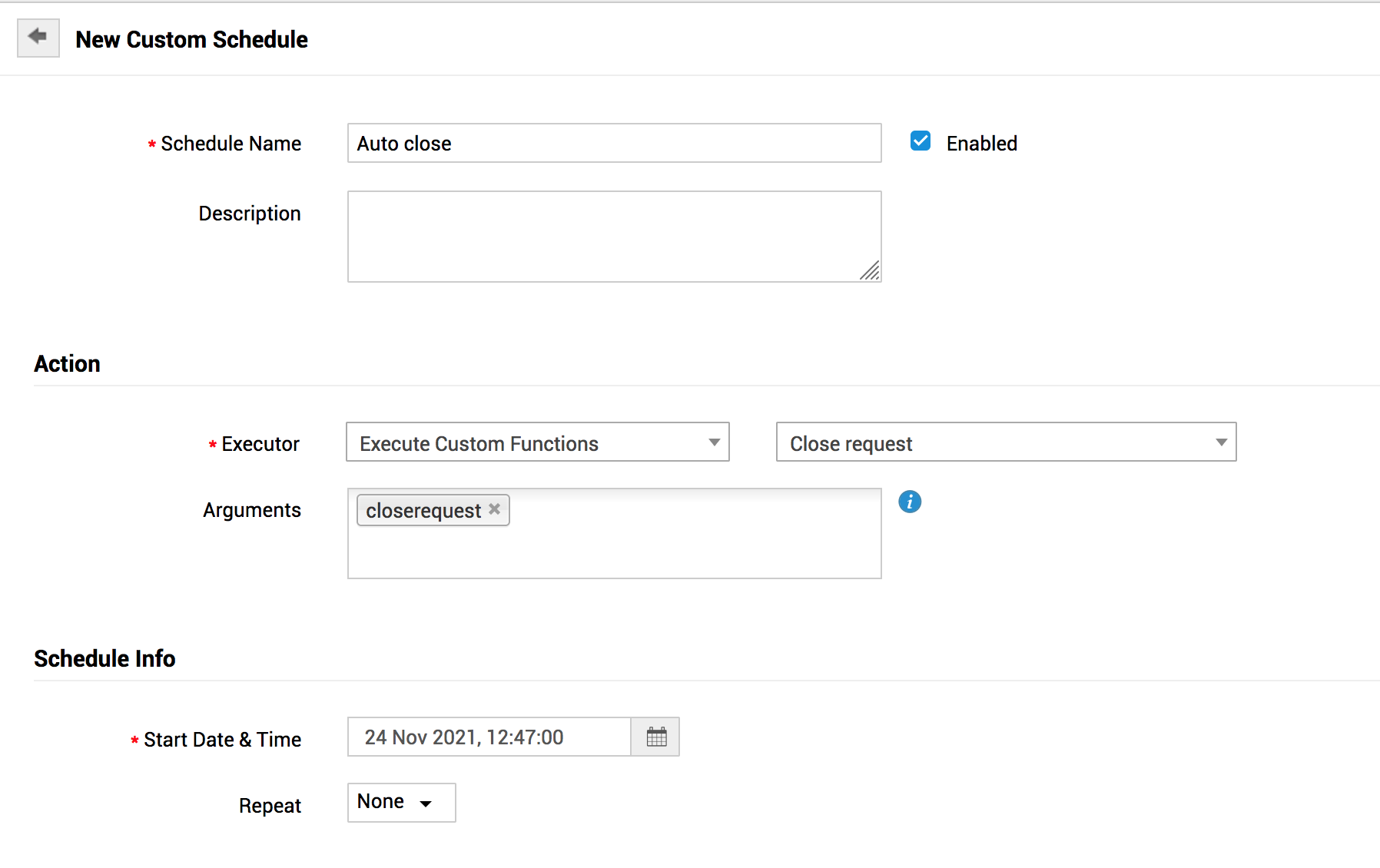Click the Description box resize handle
The height and width of the screenshot is (868, 1380).
tap(871, 271)
